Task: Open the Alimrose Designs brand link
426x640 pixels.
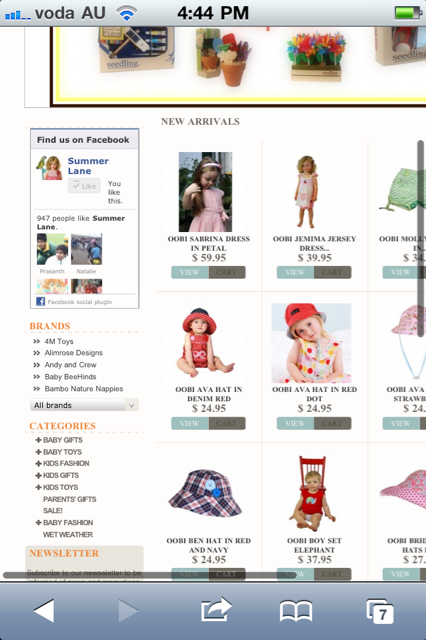Action: (x=73, y=353)
